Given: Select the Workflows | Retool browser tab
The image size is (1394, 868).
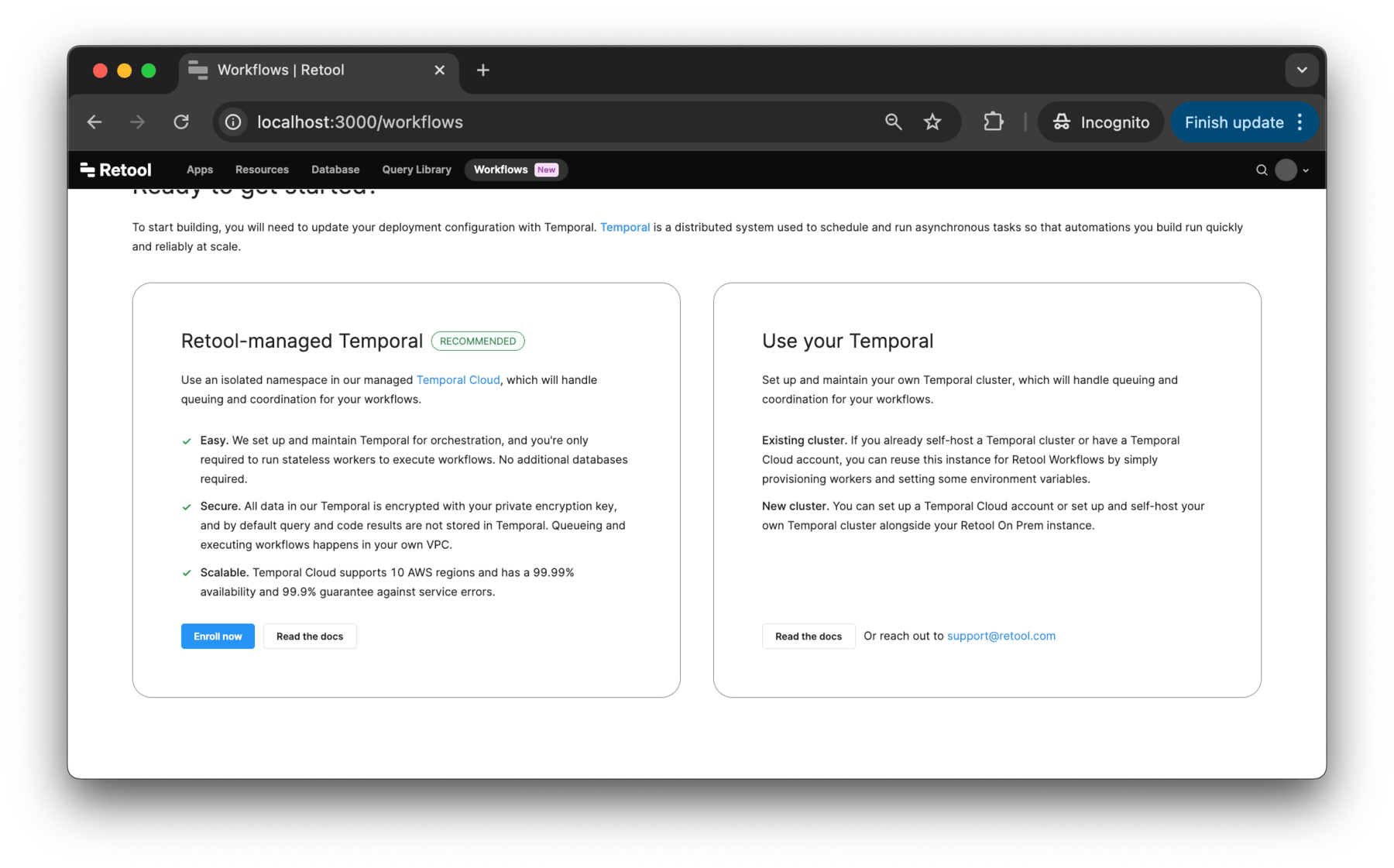Looking at the screenshot, I should (x=318, y=70).
